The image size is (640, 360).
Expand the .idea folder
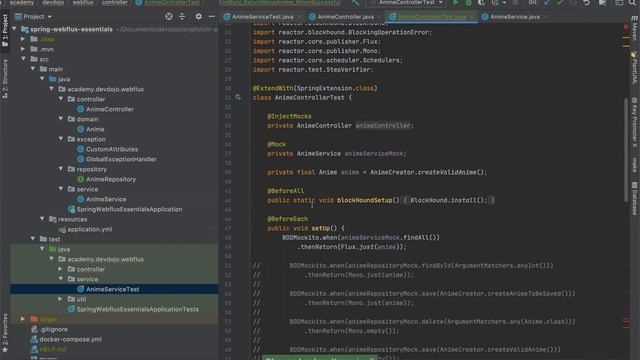23,39
